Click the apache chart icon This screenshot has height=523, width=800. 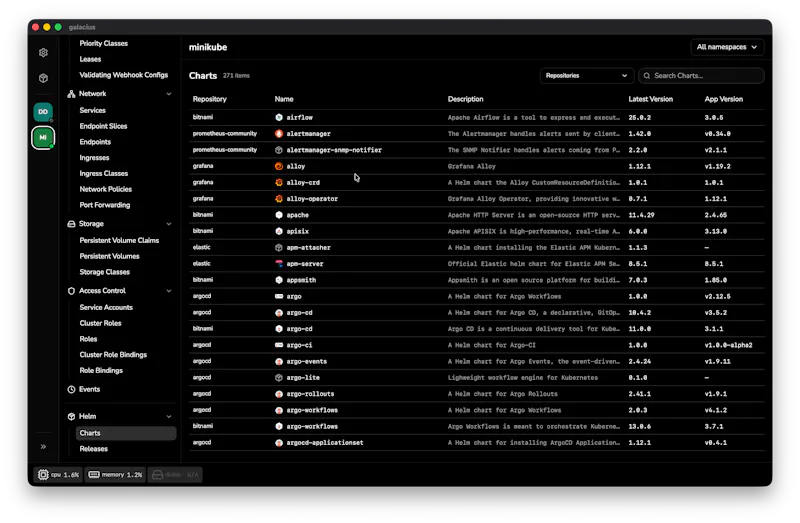279,215
